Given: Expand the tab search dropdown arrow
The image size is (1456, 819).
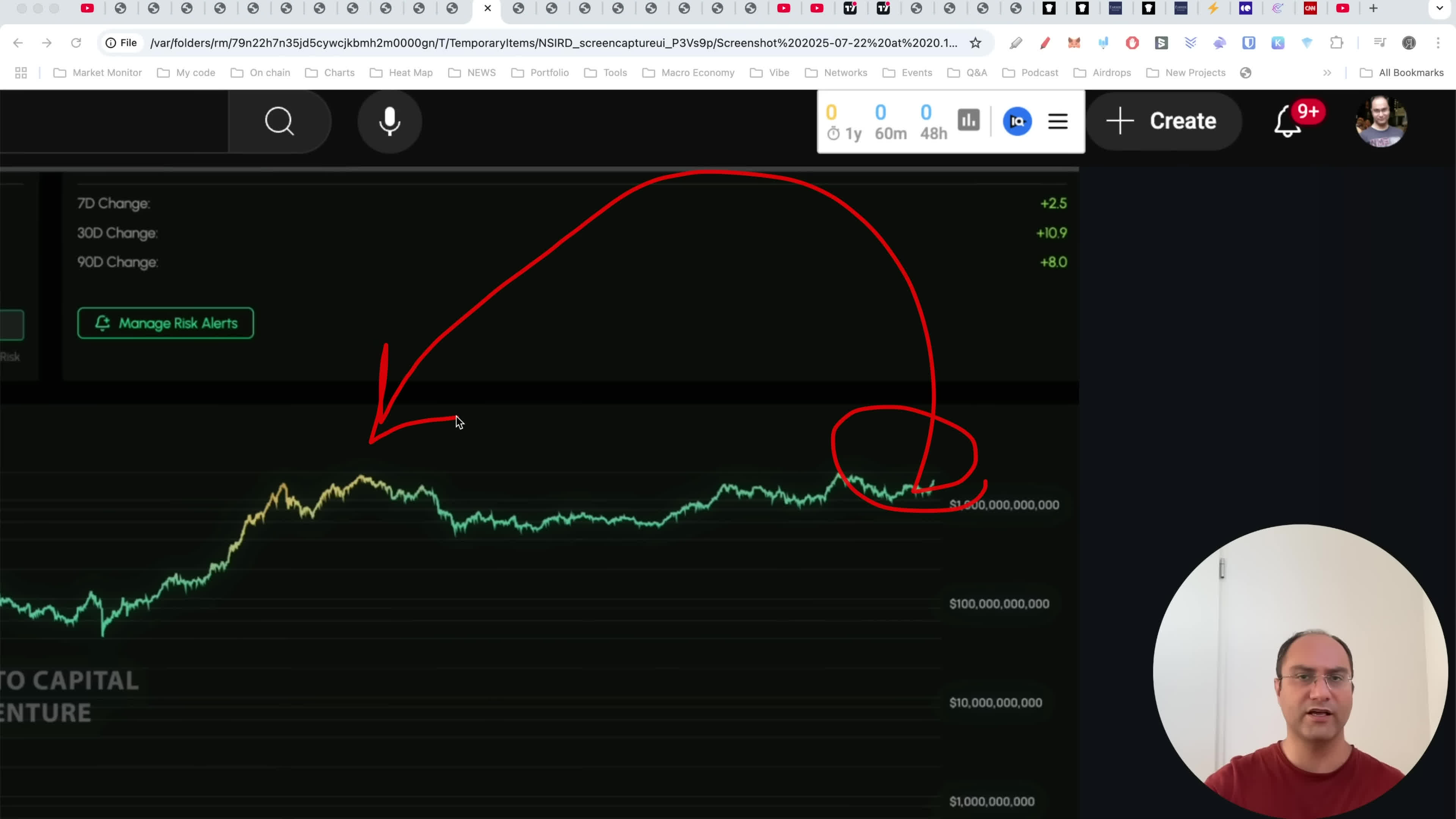Looking at the screenshot, I should pyautogui.click(x=1440, y=8).
